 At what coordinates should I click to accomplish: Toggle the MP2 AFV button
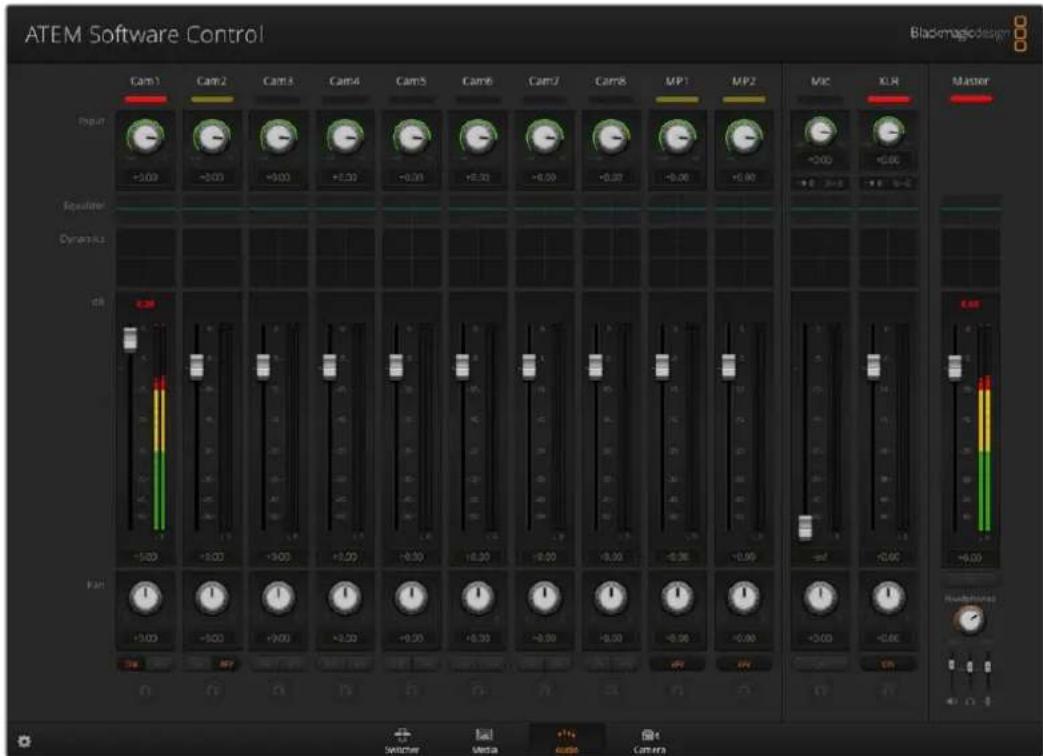(744, 664)
